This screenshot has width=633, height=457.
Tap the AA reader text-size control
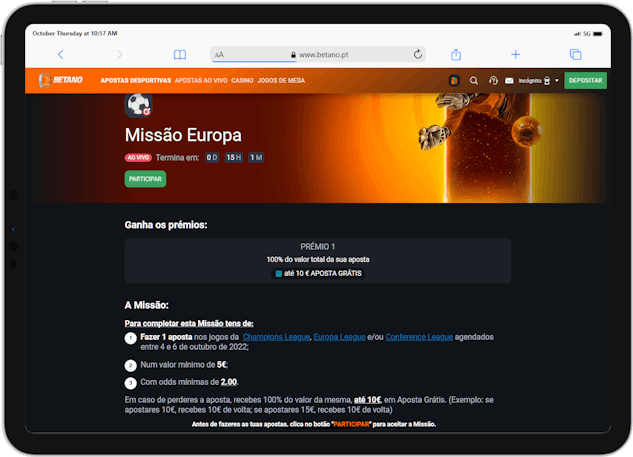click(219, 55)
